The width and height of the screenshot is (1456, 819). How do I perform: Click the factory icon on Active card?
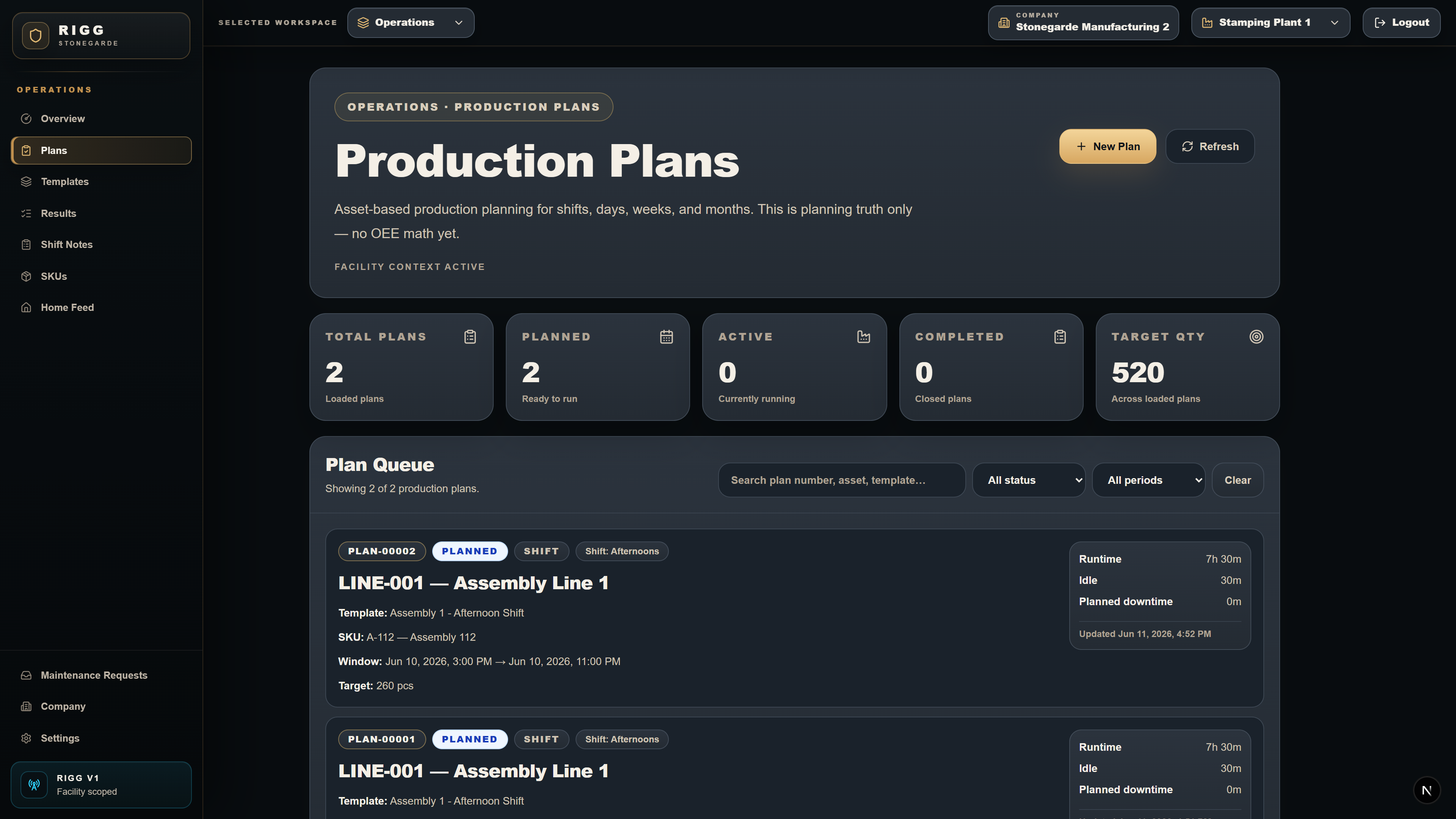point(864,337)
